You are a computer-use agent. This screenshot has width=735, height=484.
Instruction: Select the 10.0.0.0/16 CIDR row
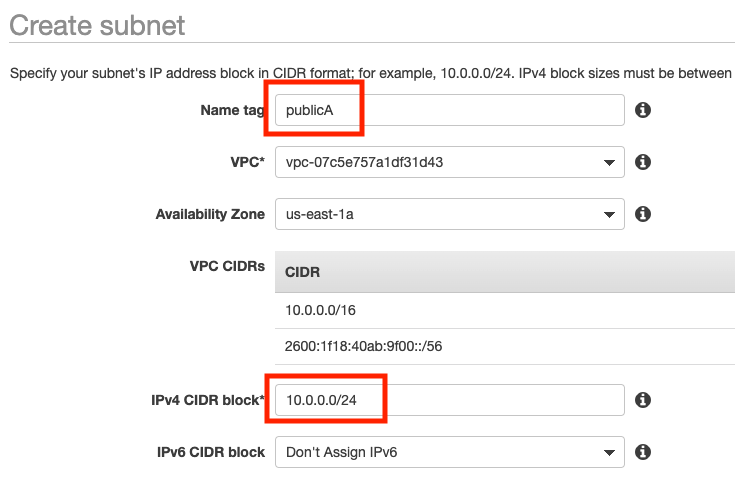click(322, 310)
